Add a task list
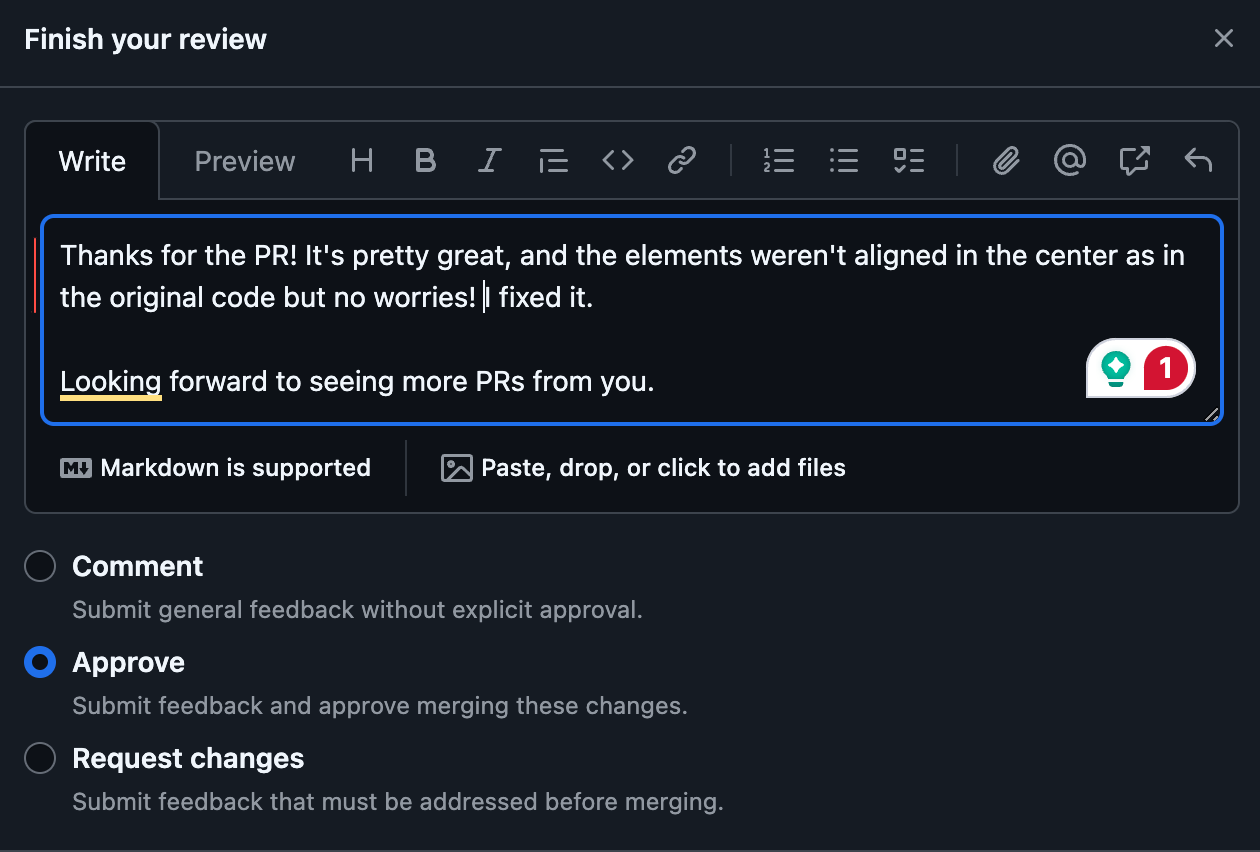 [x=908, y=160]
